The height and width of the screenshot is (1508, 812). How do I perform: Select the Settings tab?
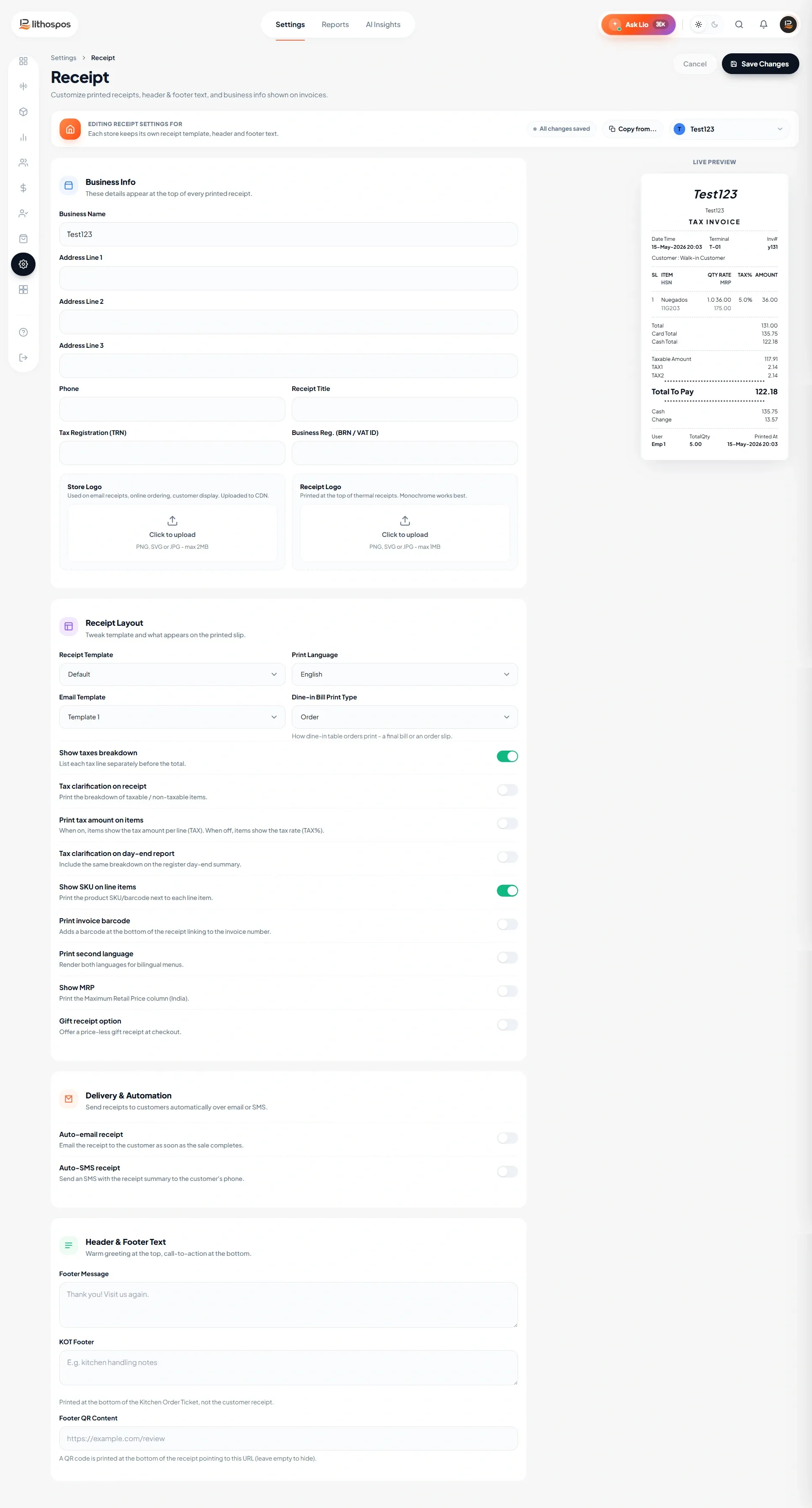[290, 25]
